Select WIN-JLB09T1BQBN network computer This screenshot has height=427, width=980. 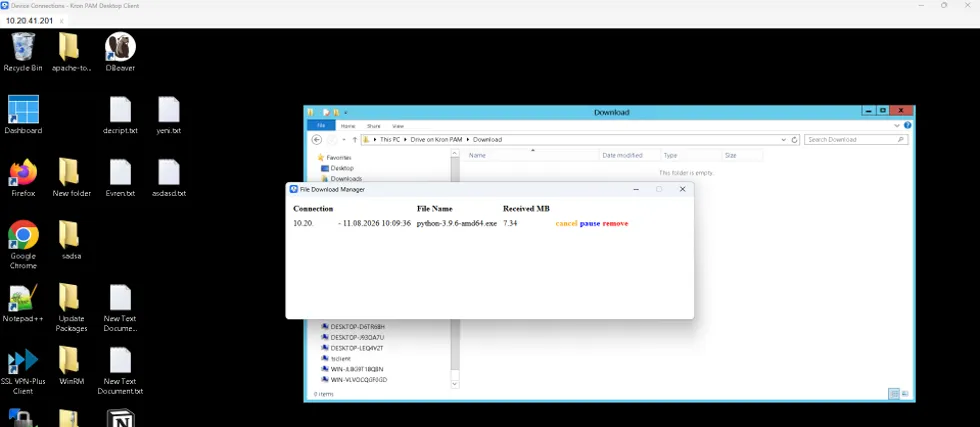(x=352, y=369)
